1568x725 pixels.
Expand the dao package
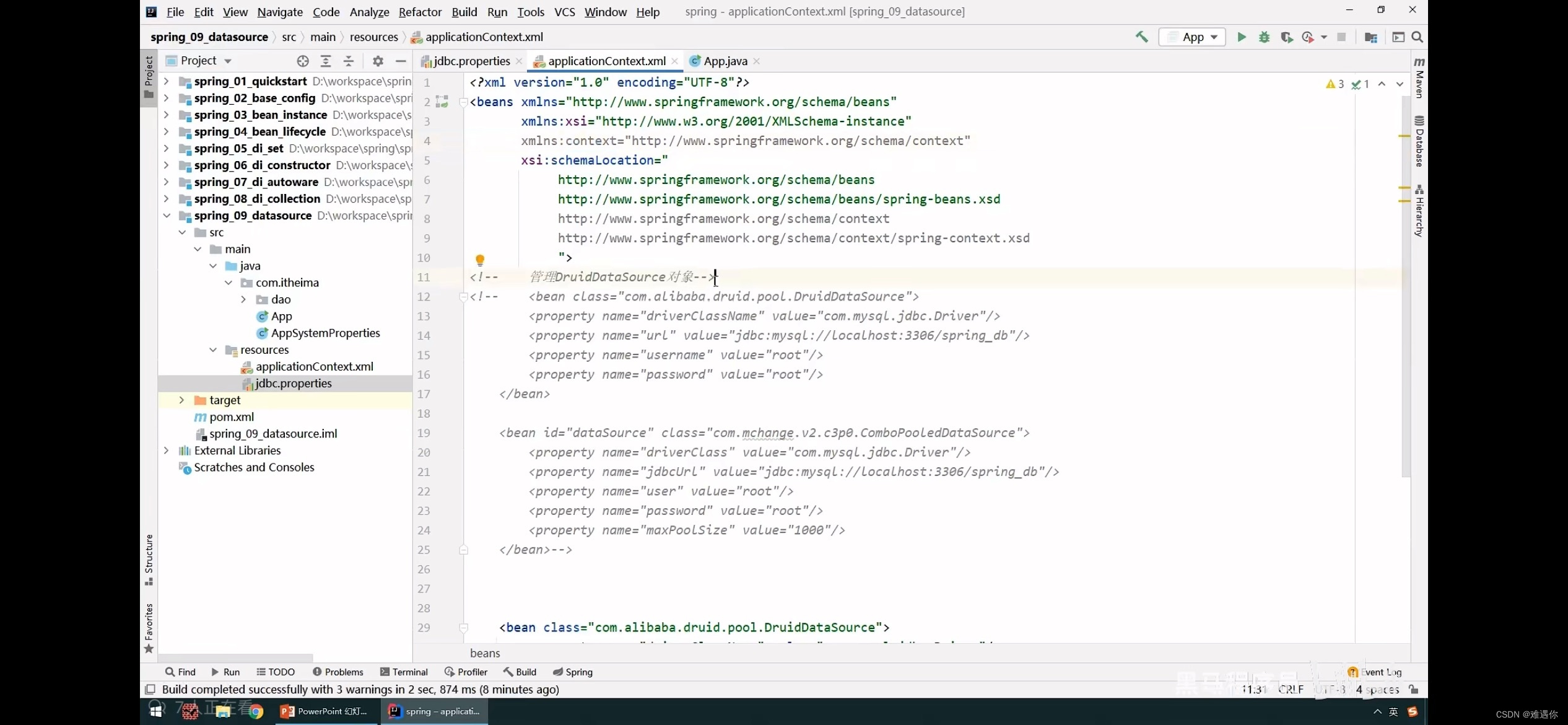[x=243, y=299]
